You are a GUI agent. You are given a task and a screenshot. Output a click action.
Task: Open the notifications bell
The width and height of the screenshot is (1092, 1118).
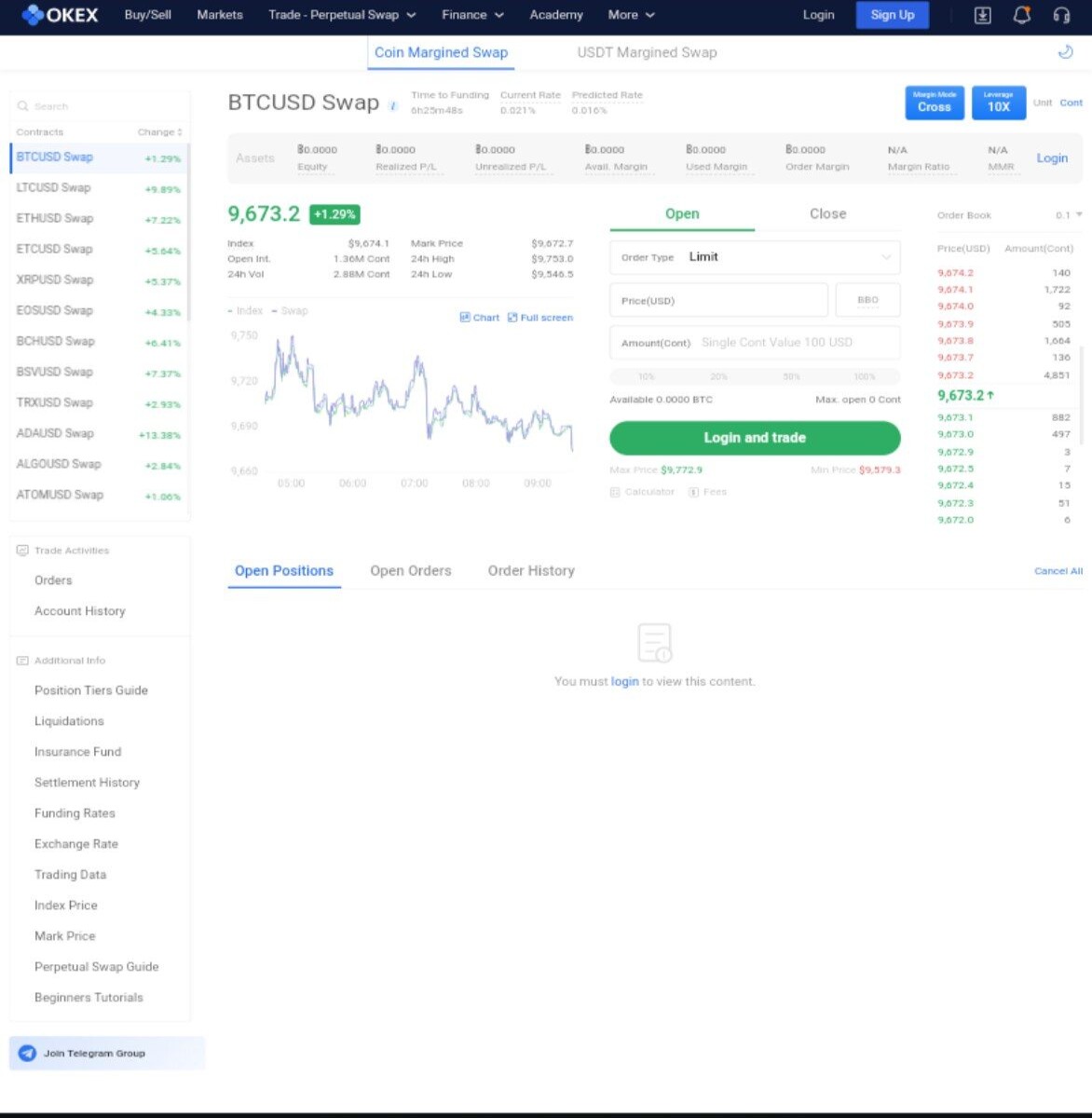point(1022,15)
